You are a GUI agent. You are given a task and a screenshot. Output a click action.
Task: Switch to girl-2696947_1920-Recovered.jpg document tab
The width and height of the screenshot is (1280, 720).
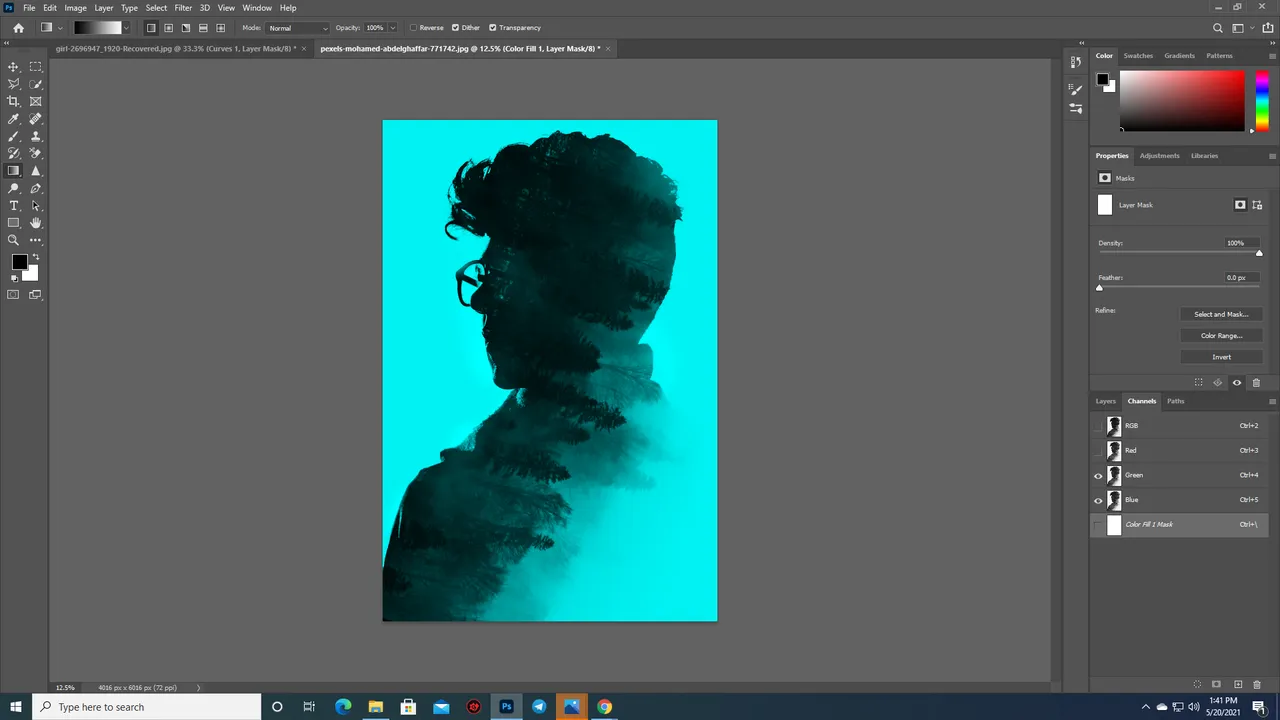click(176, 48)
